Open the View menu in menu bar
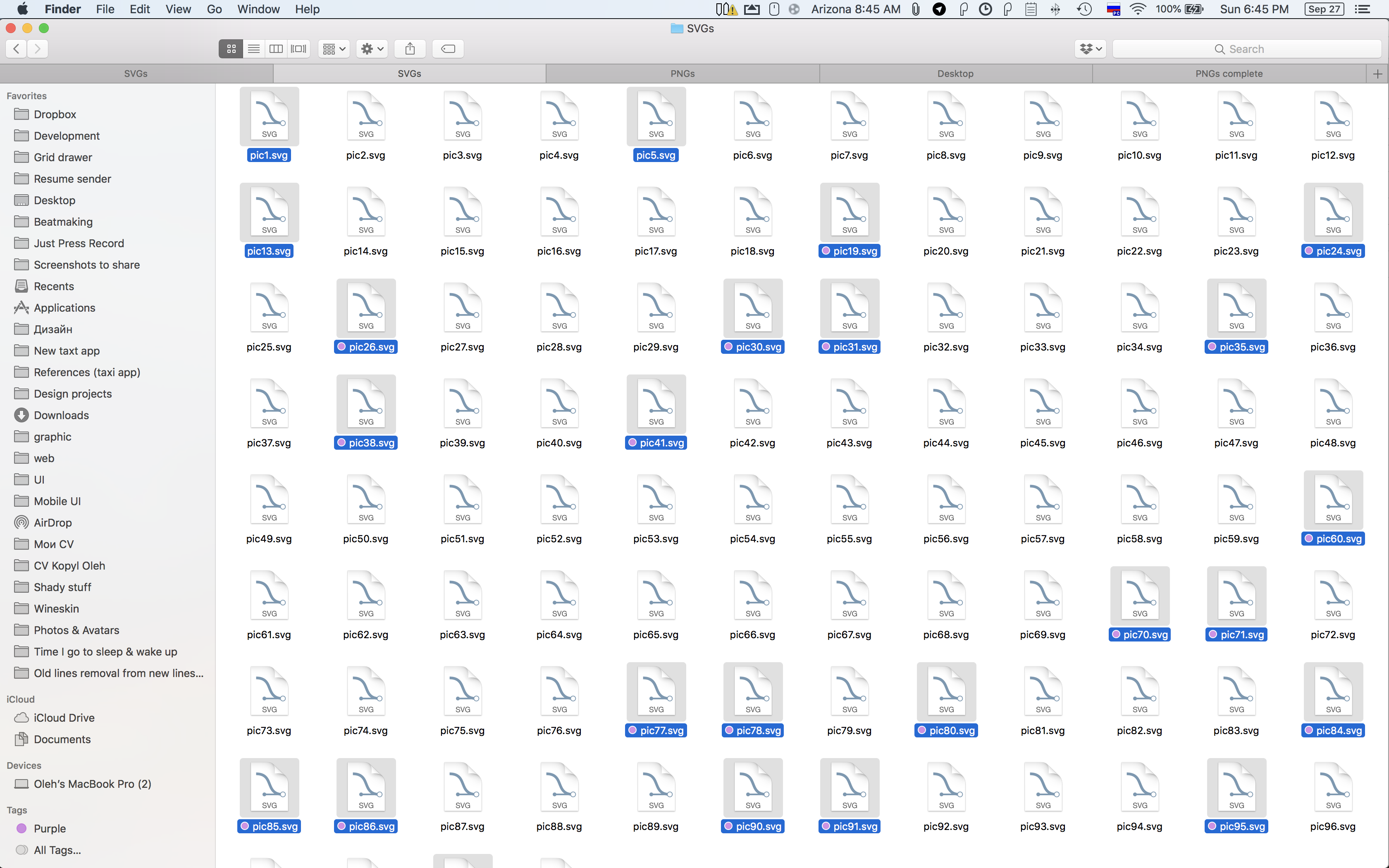This screenshot has width=1389, height=868. coord(178,9)
